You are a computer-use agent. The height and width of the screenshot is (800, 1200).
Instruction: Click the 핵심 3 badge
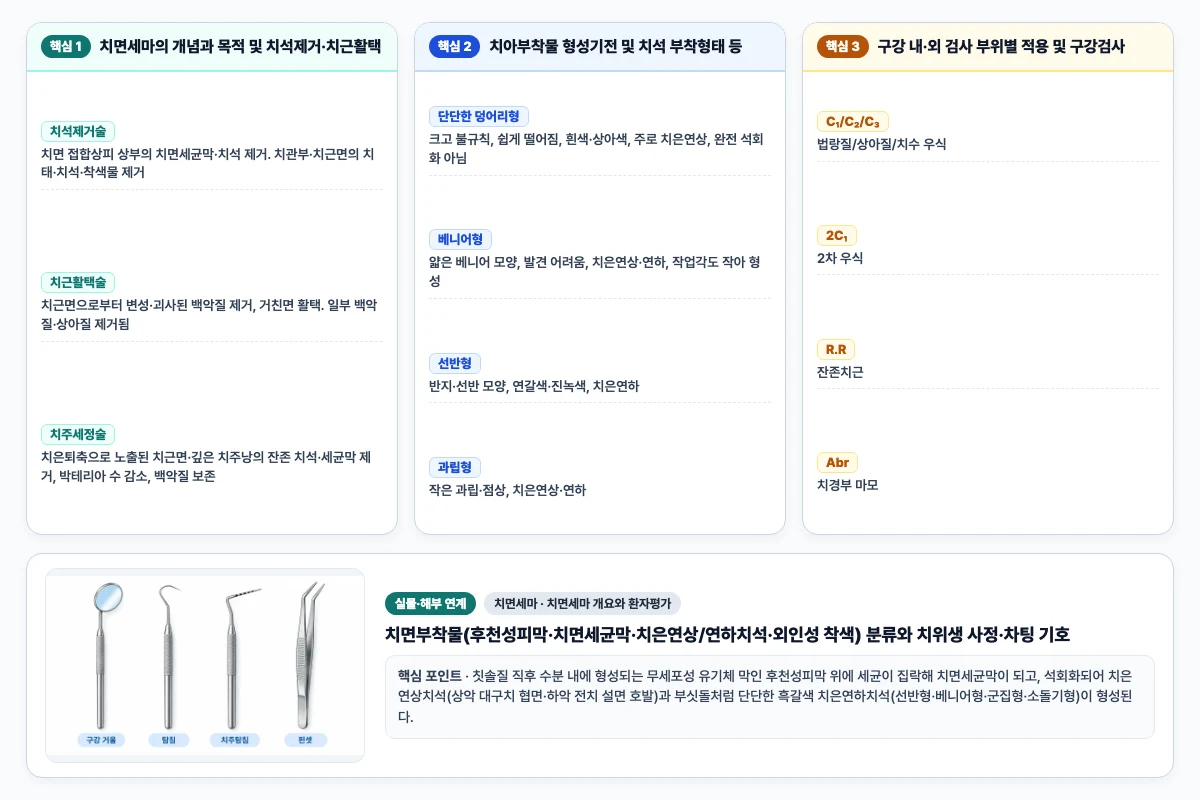pos(843,46)
